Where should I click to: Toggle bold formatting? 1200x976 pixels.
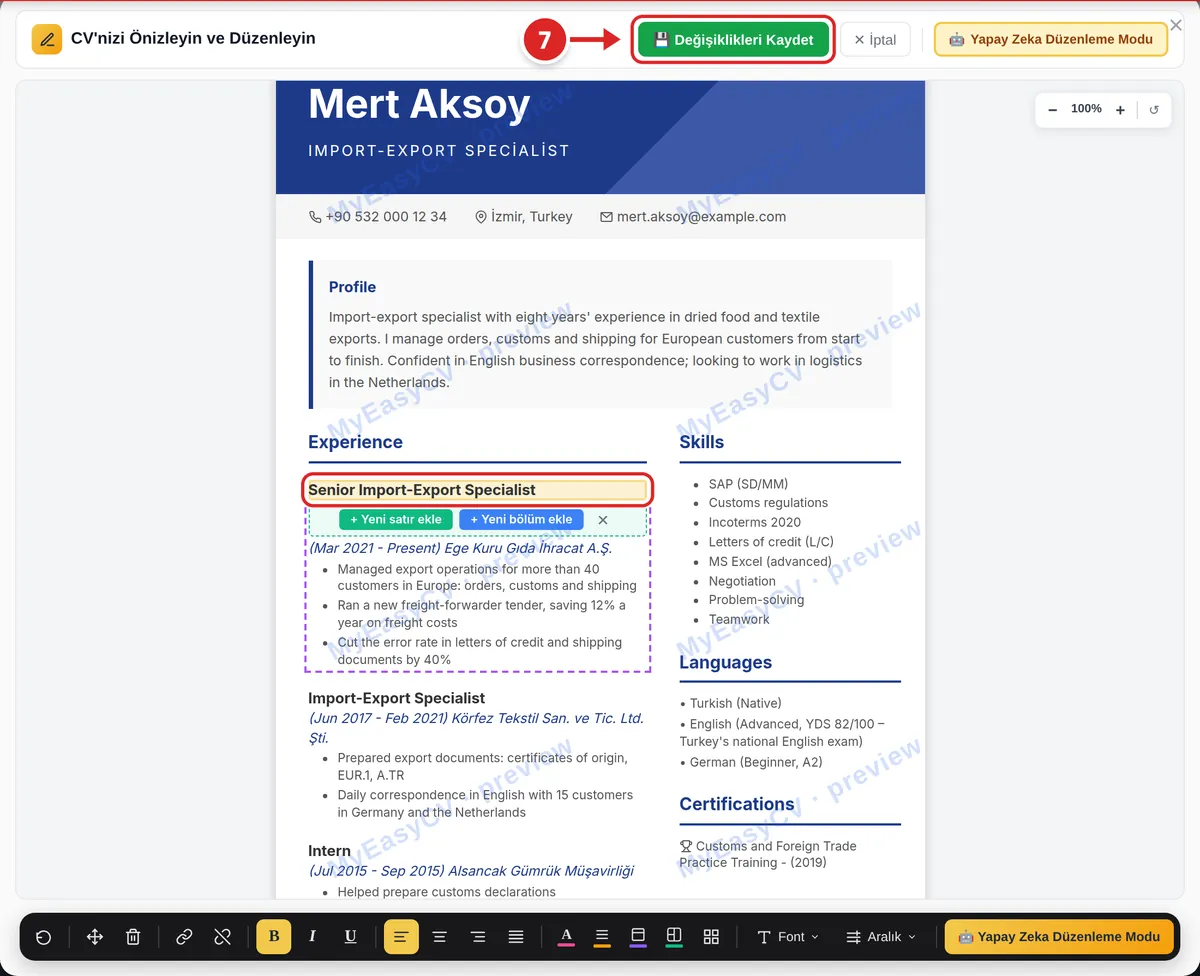274,937
